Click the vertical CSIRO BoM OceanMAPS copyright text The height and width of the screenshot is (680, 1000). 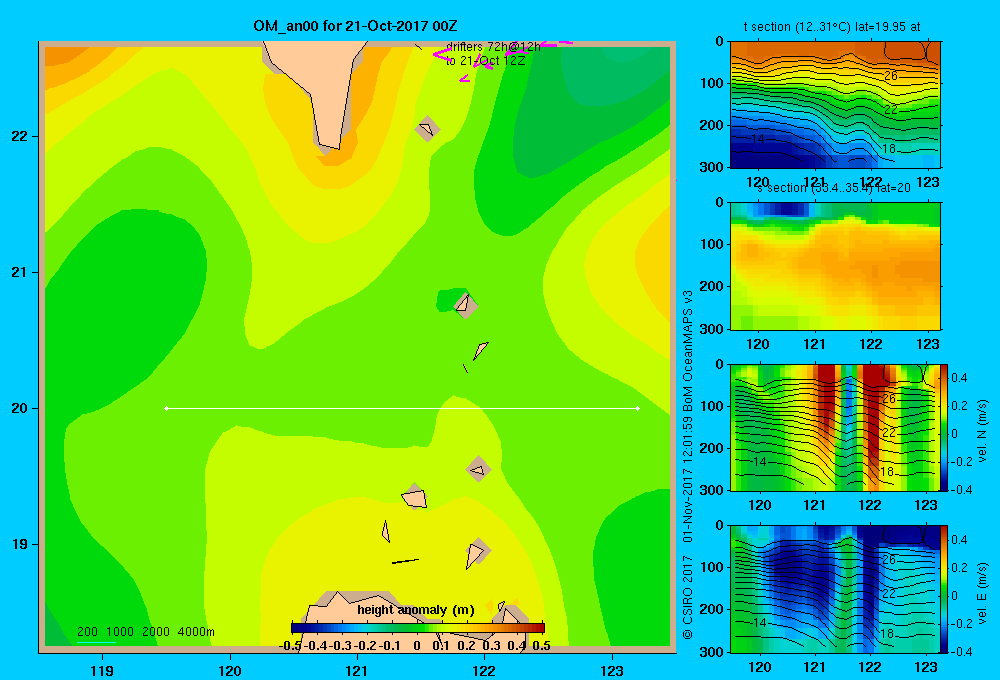pos(688,465)
